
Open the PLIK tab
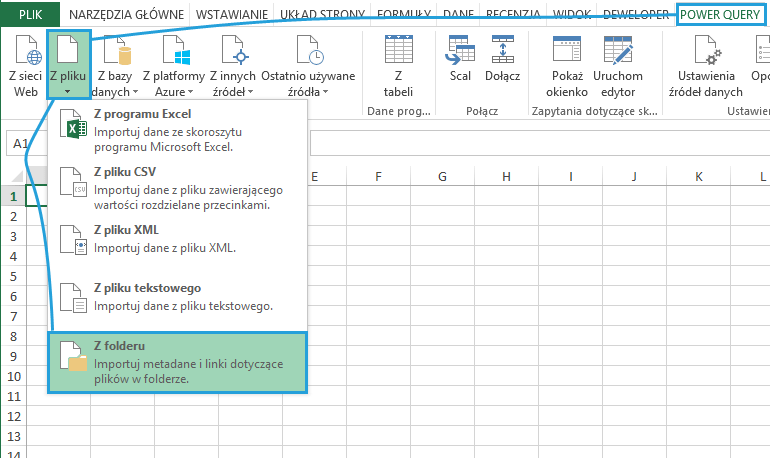pos(30,14)
